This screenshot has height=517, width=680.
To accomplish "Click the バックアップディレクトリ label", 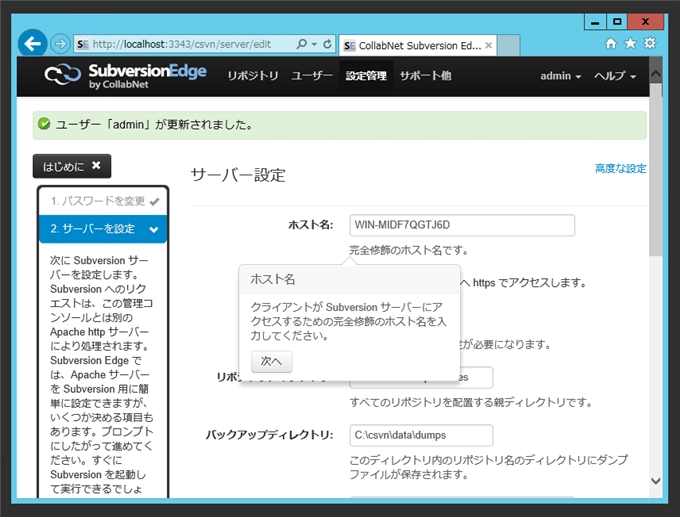I will [269, 435].
